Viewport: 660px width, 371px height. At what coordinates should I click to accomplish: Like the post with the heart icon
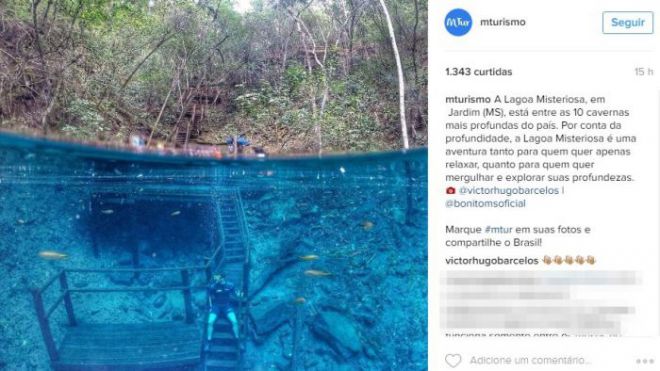pyautogui.click(x=453, y=360)
